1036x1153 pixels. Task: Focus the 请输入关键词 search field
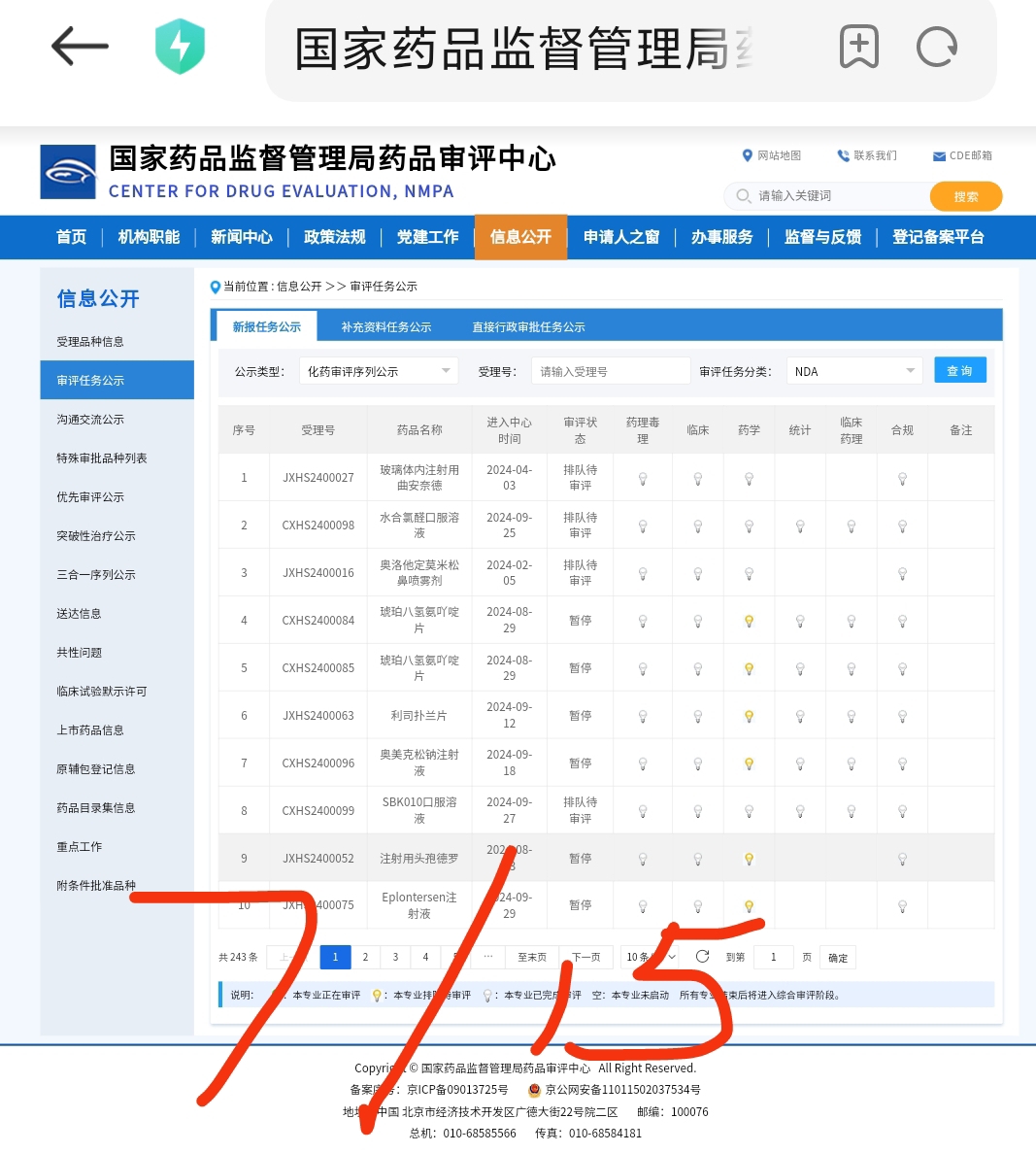pyautogui.click(x=827, y=196)
